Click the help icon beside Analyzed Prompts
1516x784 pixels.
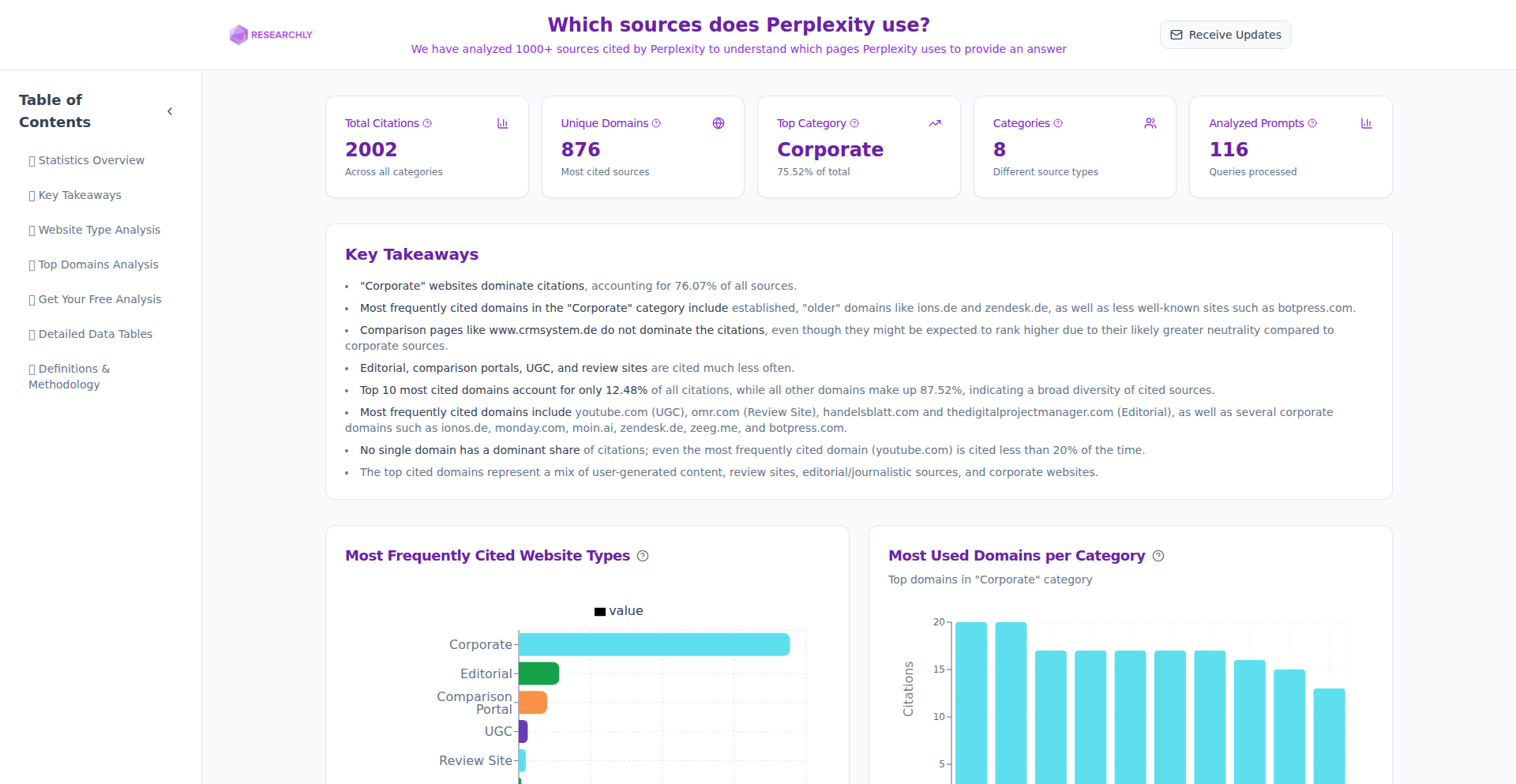(x=1312, y=123)
